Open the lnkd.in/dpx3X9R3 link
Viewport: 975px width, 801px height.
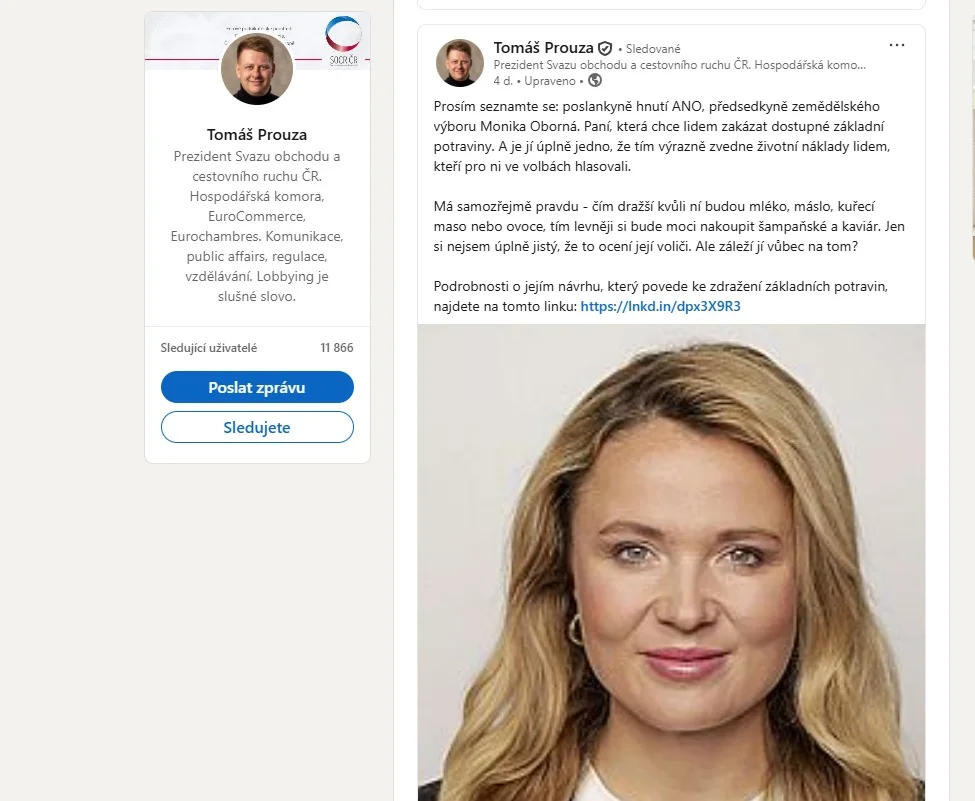(660, 306)
